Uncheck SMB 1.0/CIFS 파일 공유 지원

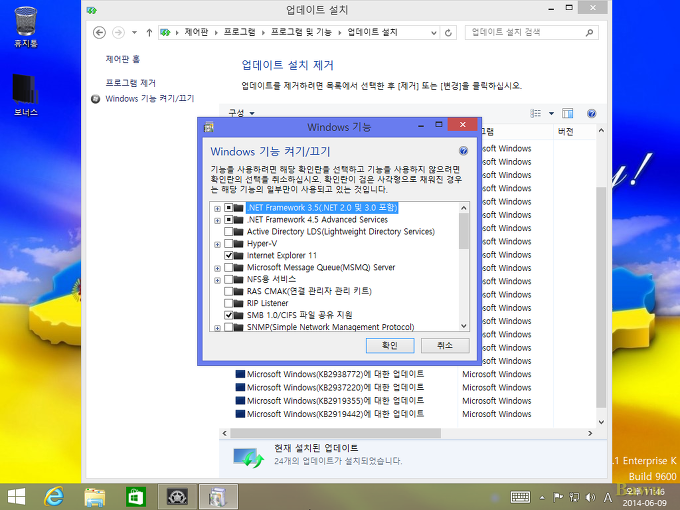(x=229, y=315)
